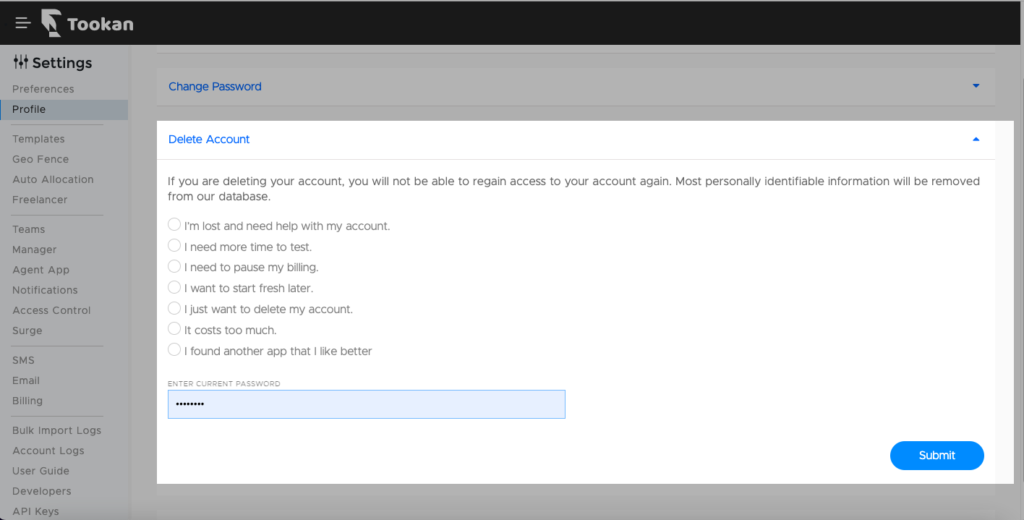
Task: Choose "I need to pause my billing"
Action: [x=174, y=267]
